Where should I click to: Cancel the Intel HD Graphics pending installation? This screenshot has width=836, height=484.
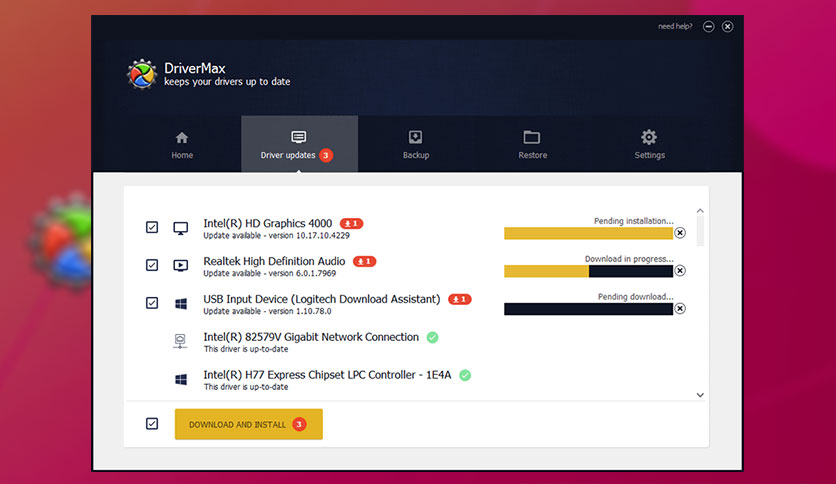pos(680,233)
